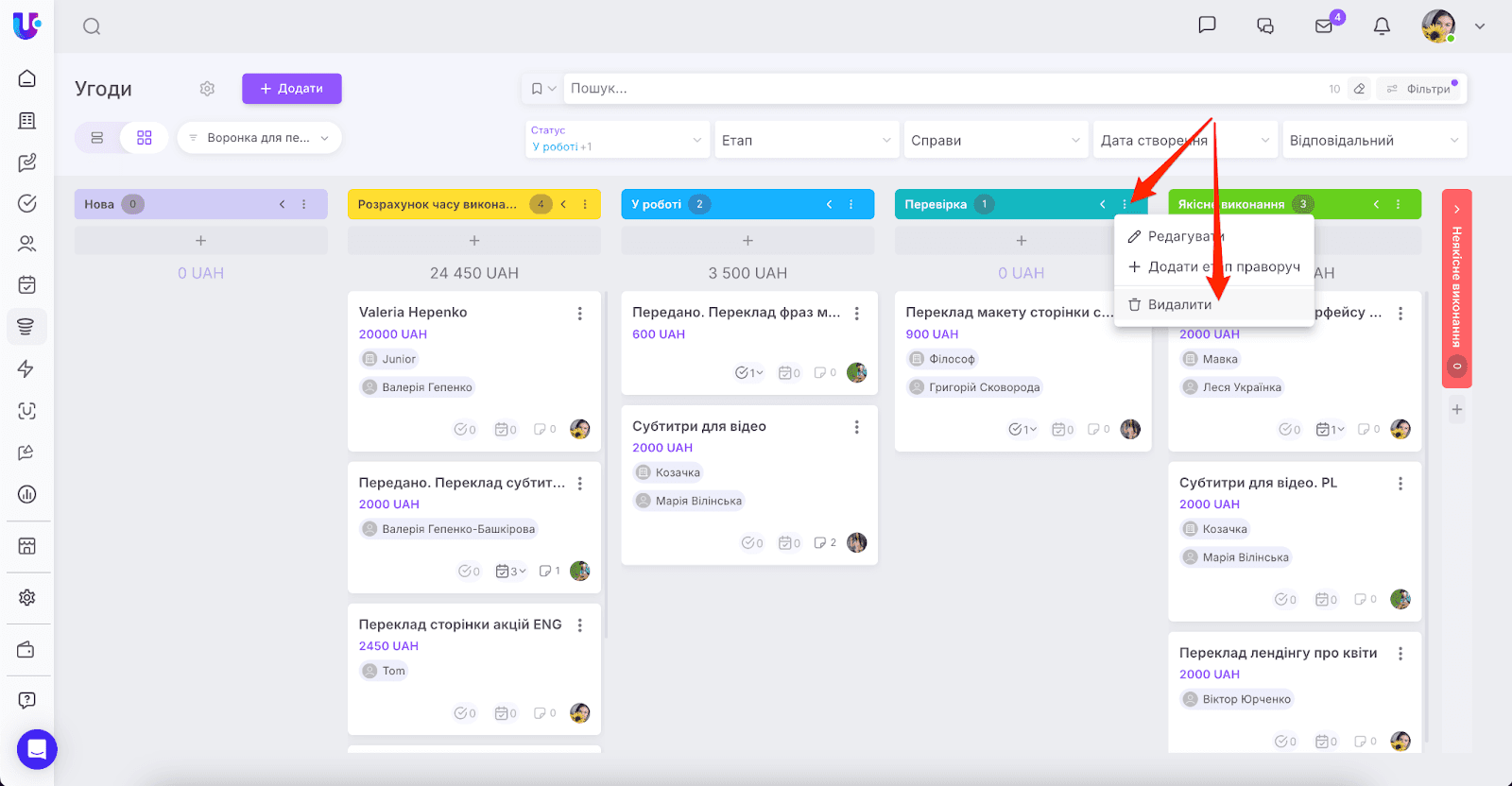Open the contacts sidebar icon
Screen dimensions: 1512x786
(27, 244)
